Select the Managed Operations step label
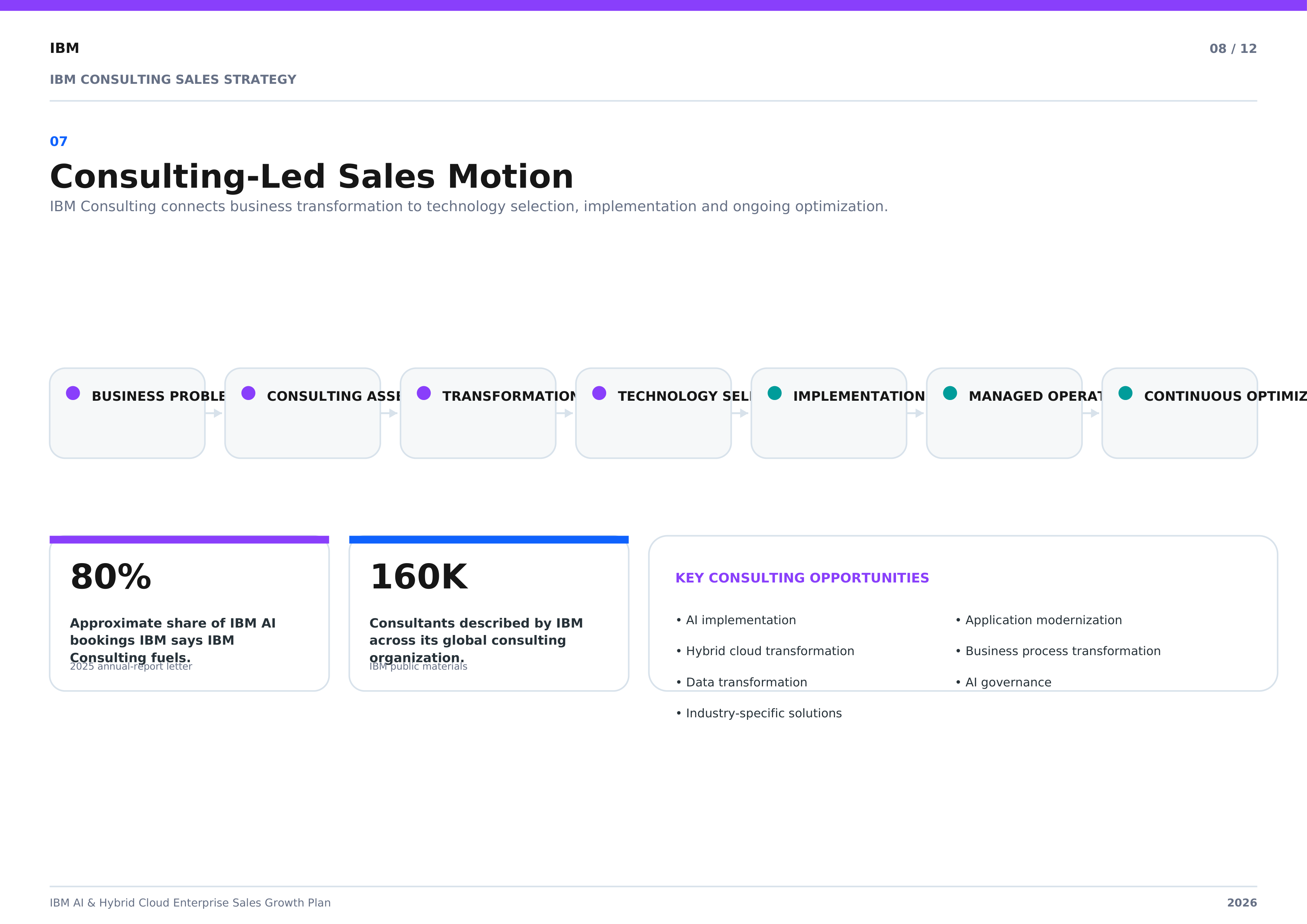Screen dimensions: 1307x924 (1035, 396)
